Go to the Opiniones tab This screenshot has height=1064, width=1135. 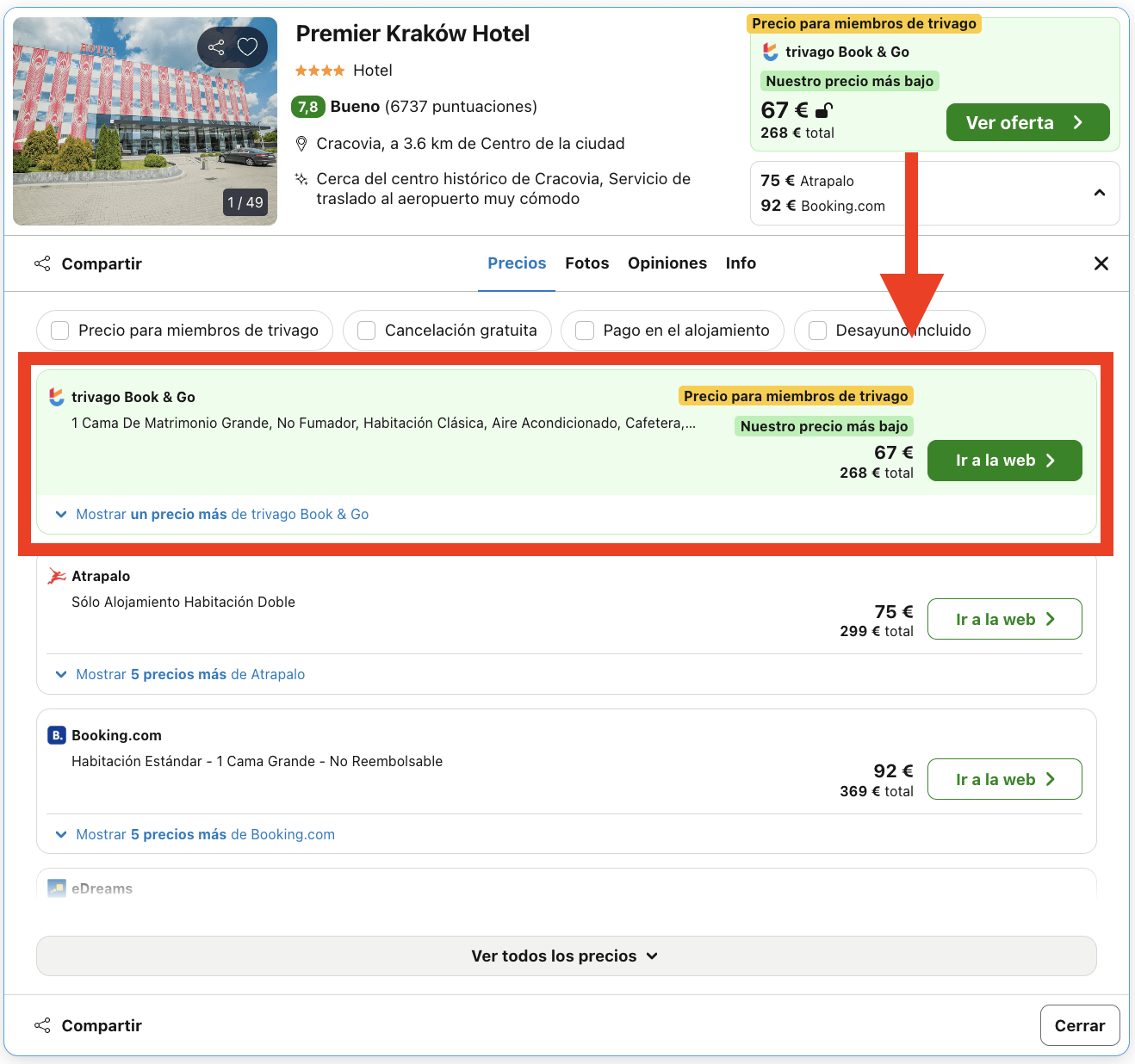pos(667,263)
